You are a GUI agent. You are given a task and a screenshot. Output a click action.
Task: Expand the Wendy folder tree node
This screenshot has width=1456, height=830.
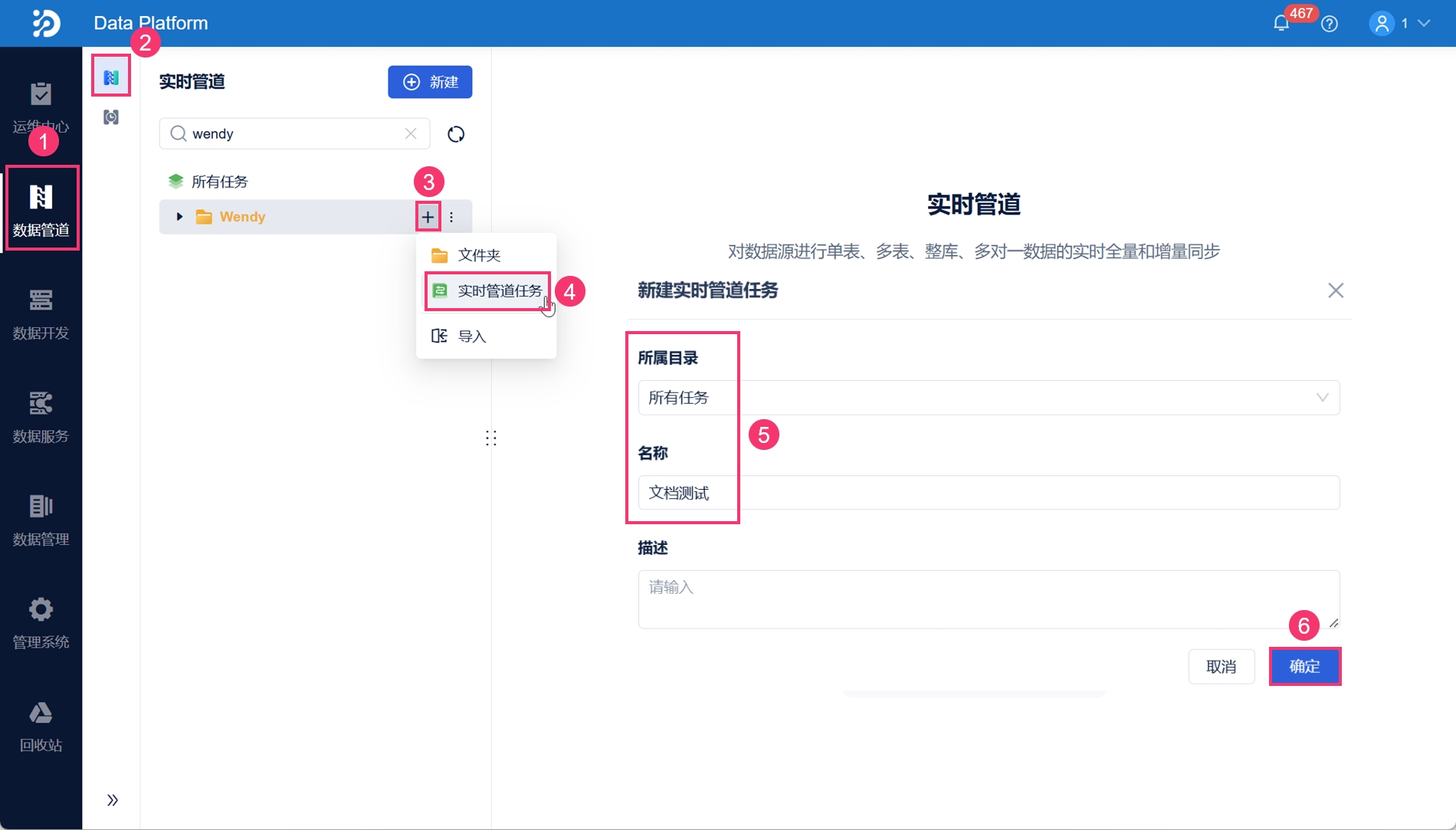[x=179, y=217]
